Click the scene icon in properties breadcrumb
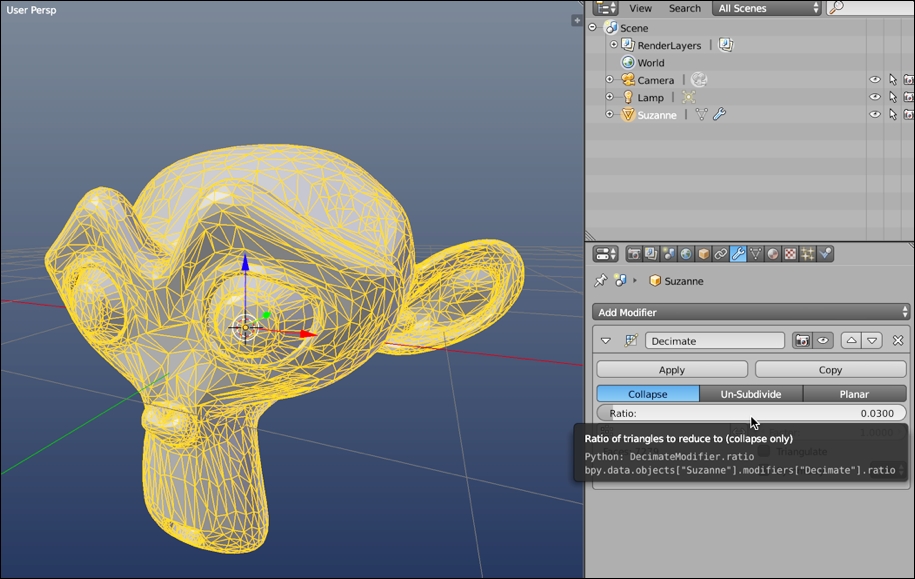 620,281
